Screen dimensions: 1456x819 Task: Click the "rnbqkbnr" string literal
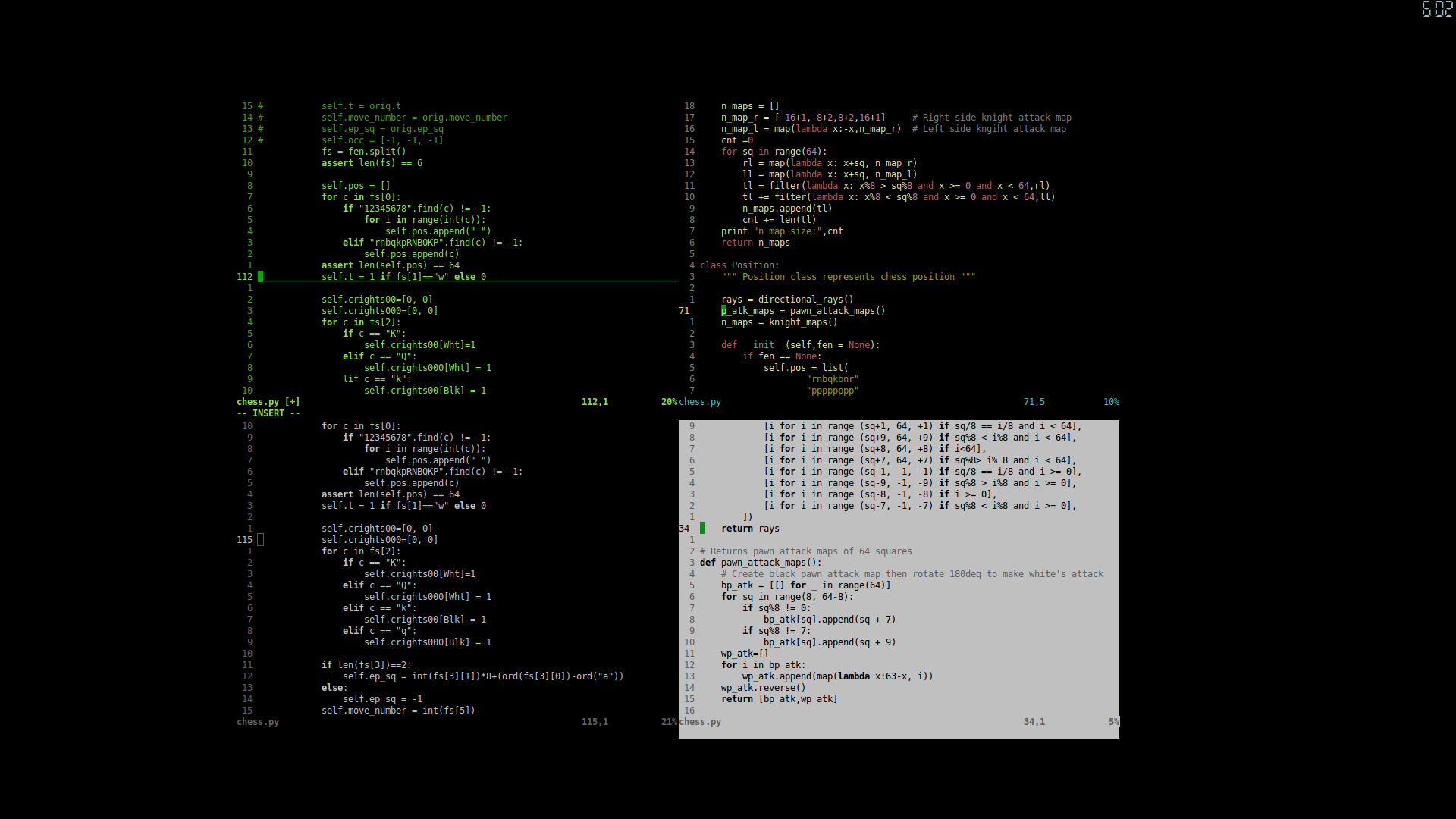coord(833,379)
